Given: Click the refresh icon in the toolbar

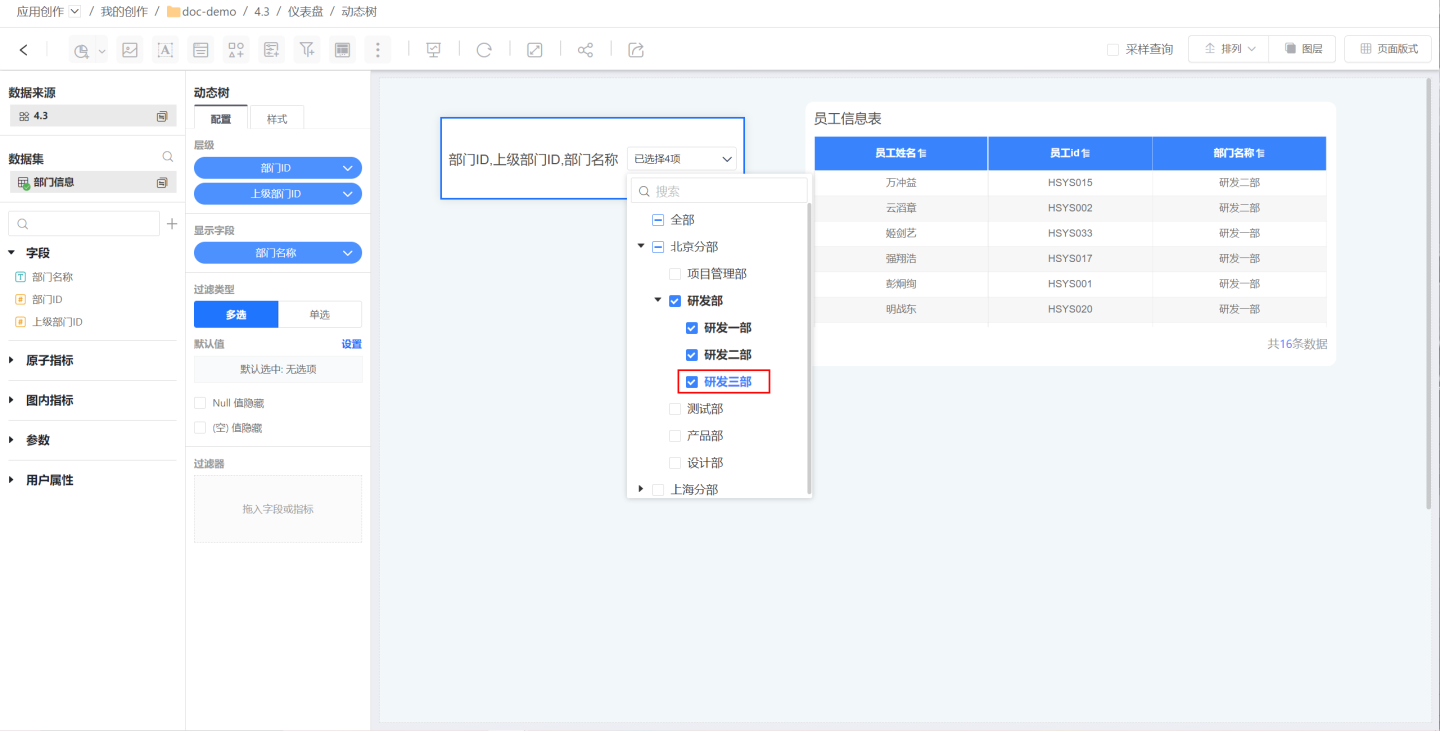Looking at the screenshot, I should point(484,50).
